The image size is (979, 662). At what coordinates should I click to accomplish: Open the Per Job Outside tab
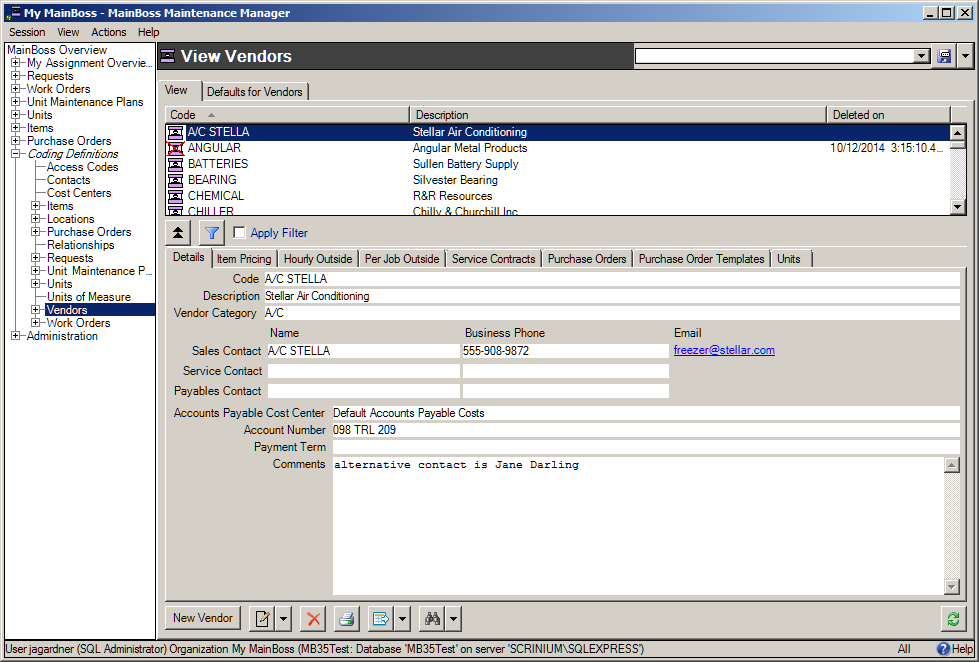click(x=402, y=259)
